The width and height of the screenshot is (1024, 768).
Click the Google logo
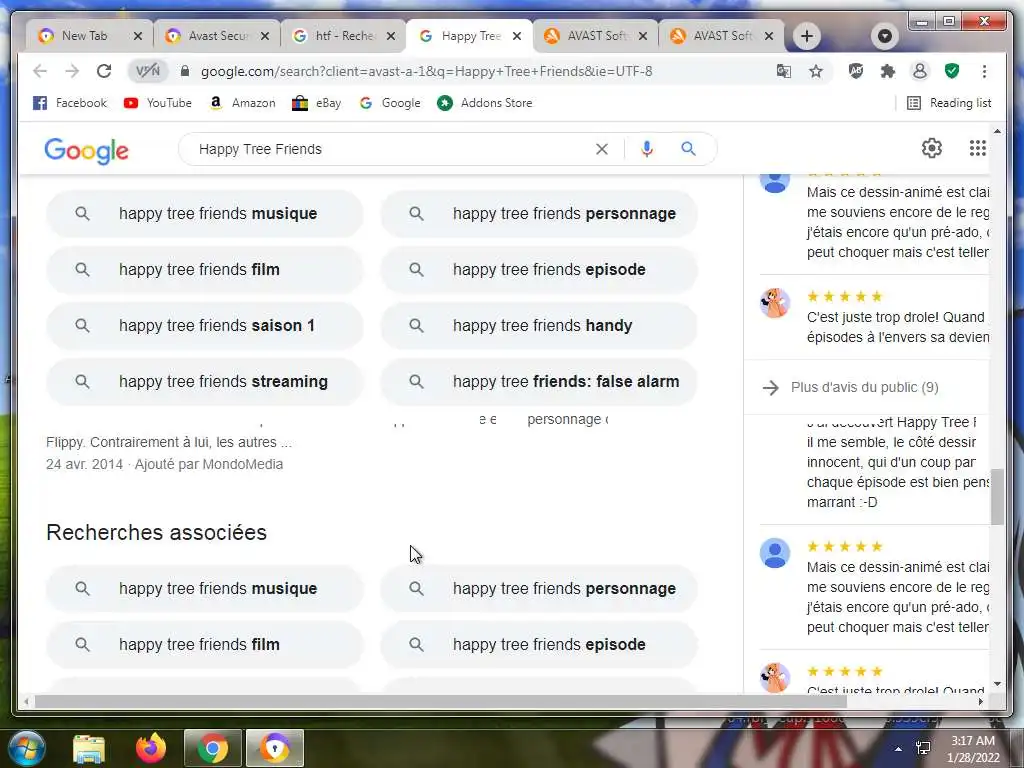(86, 150)
